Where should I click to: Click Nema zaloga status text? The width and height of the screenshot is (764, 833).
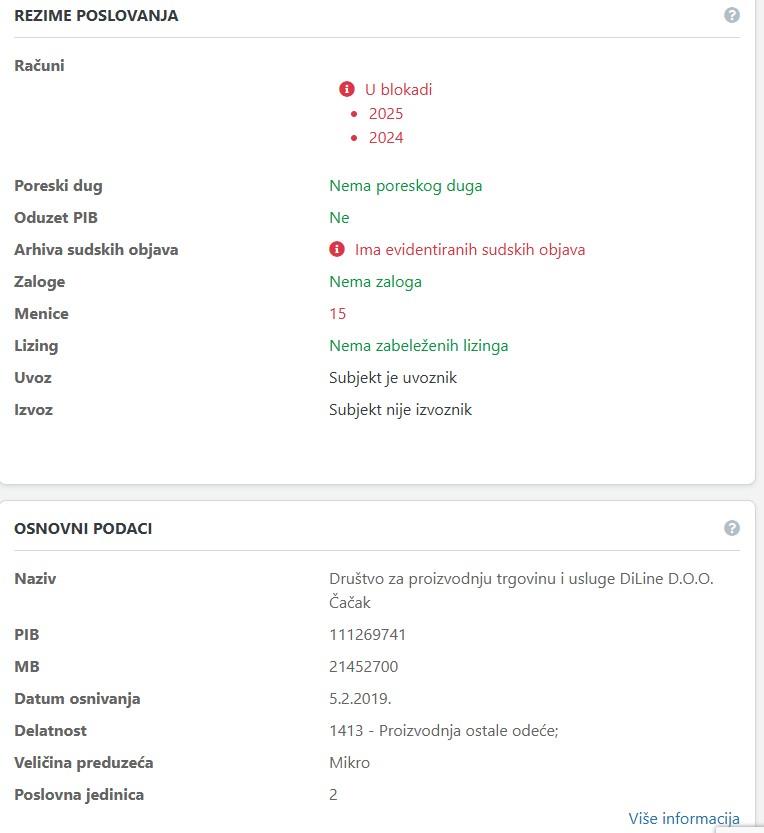coord(375,281)
